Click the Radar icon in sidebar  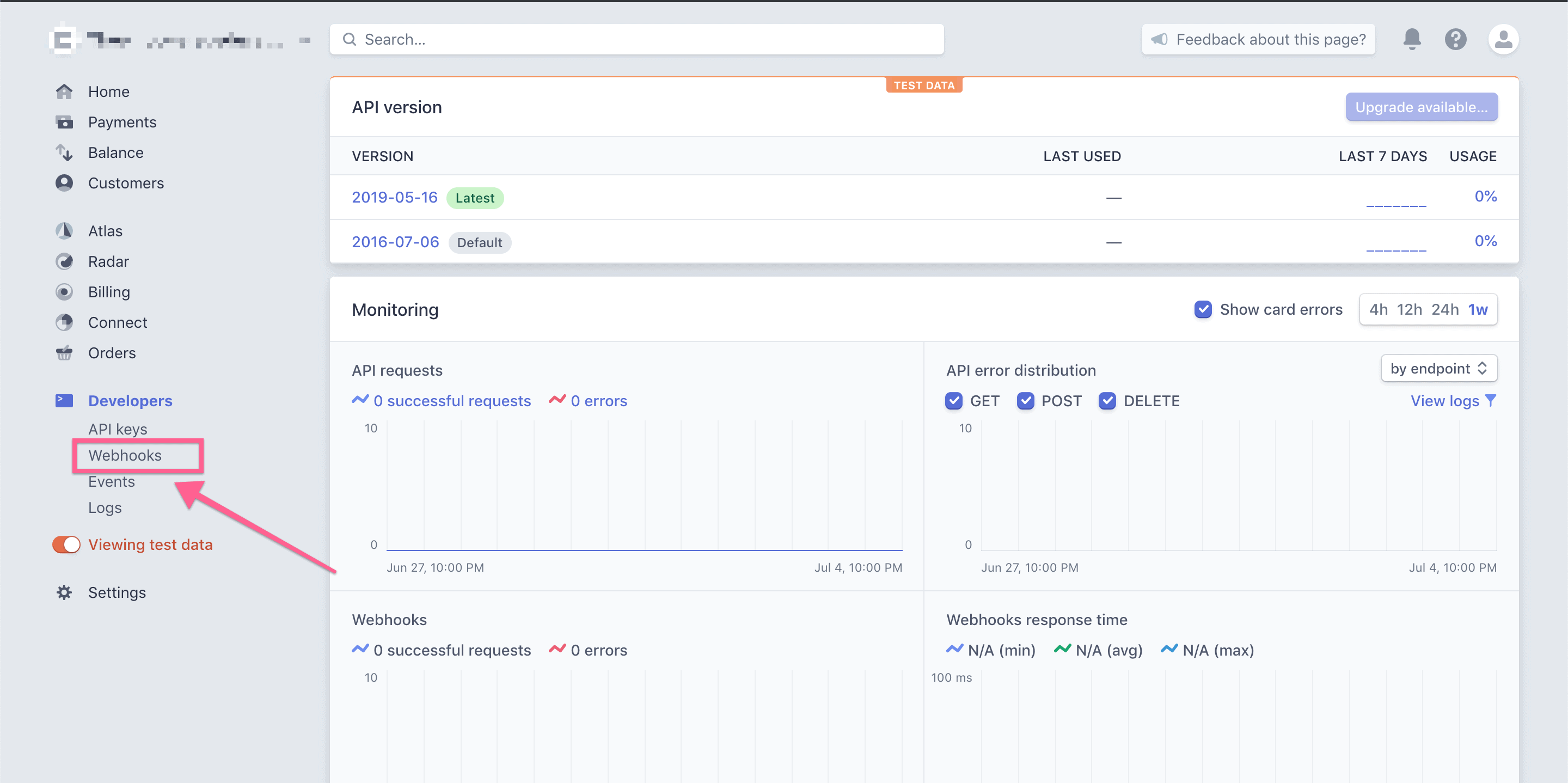tap(64, 261)
